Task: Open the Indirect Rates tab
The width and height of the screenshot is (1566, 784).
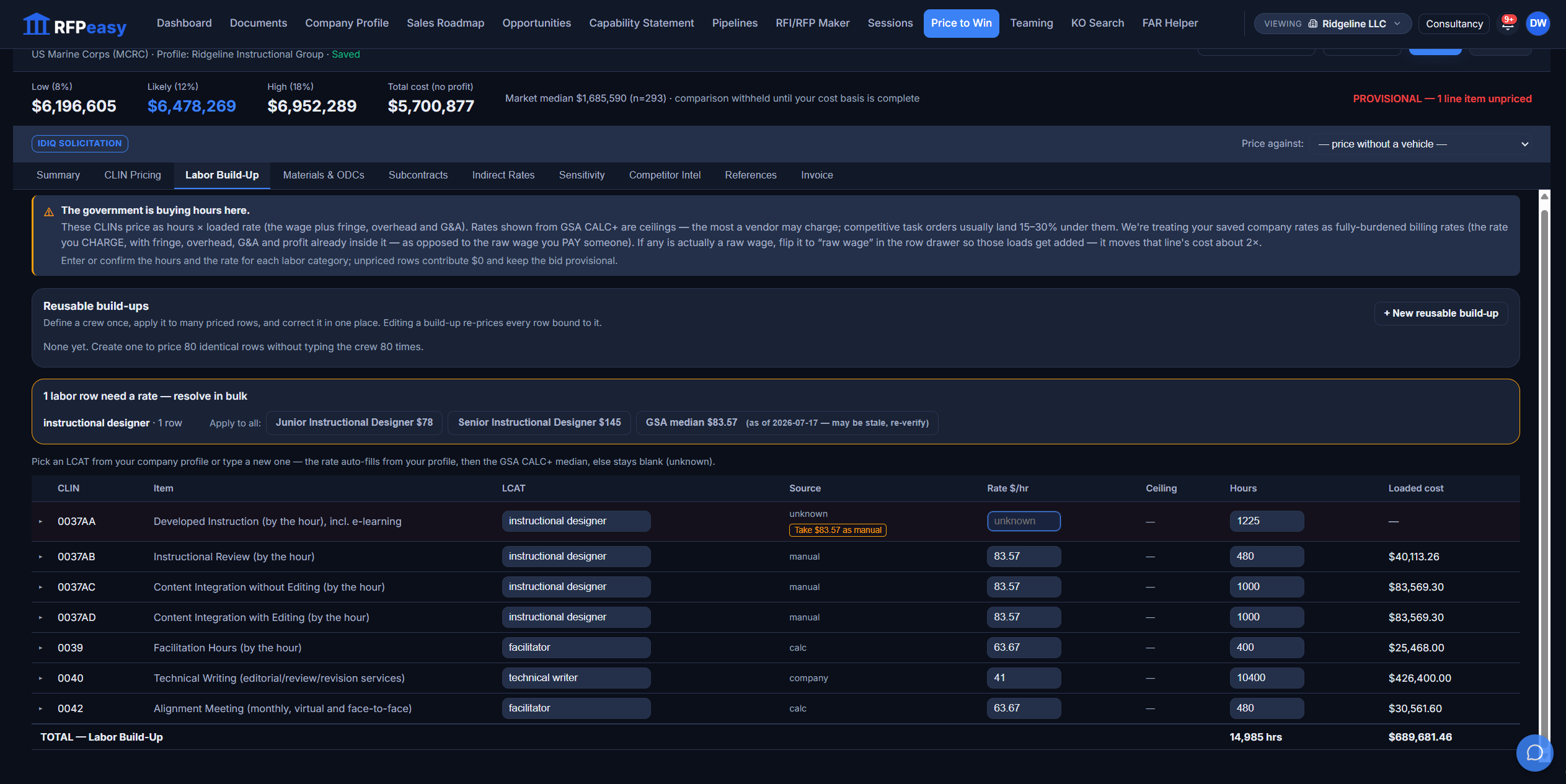Action: tap(503, 175)
